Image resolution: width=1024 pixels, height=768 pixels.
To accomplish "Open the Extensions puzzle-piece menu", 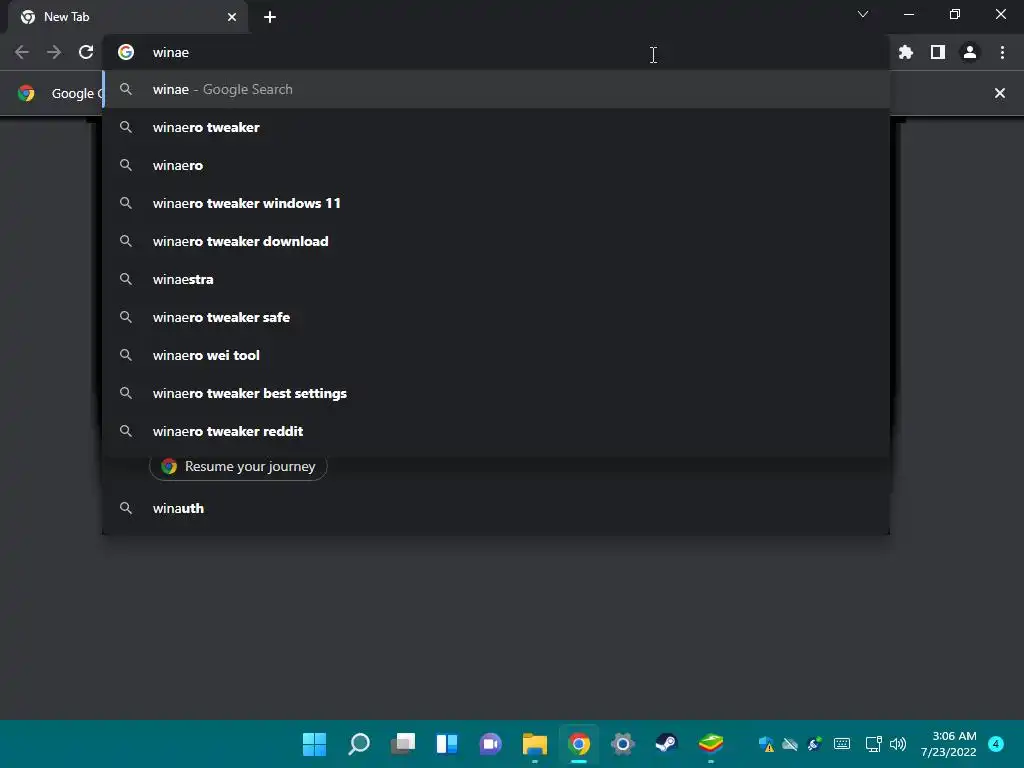I will tap(906, 52).
